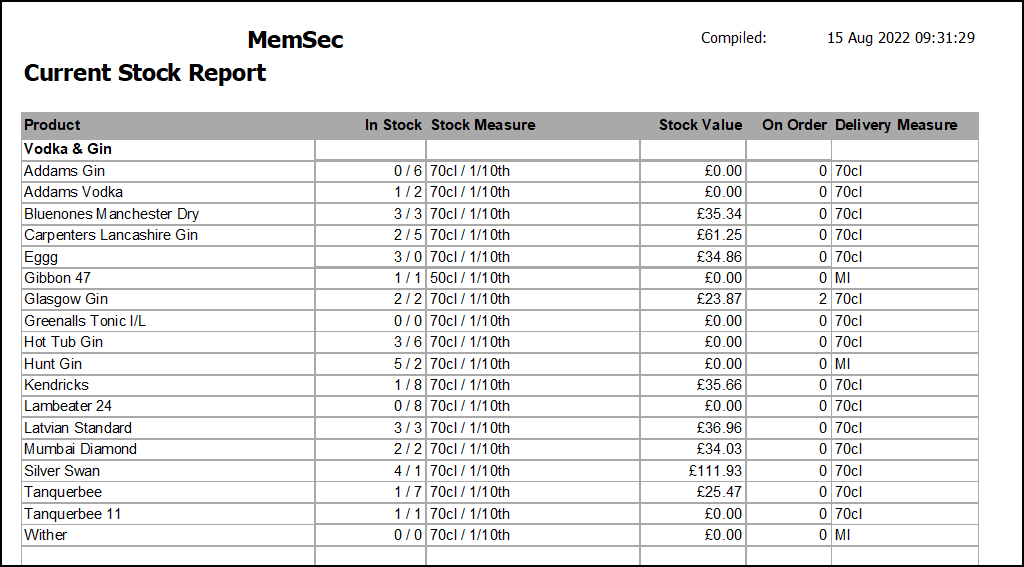This screenshot has width=1024, height=567.
Task: Select the Stock Measure column header
Action: (483, 125)
